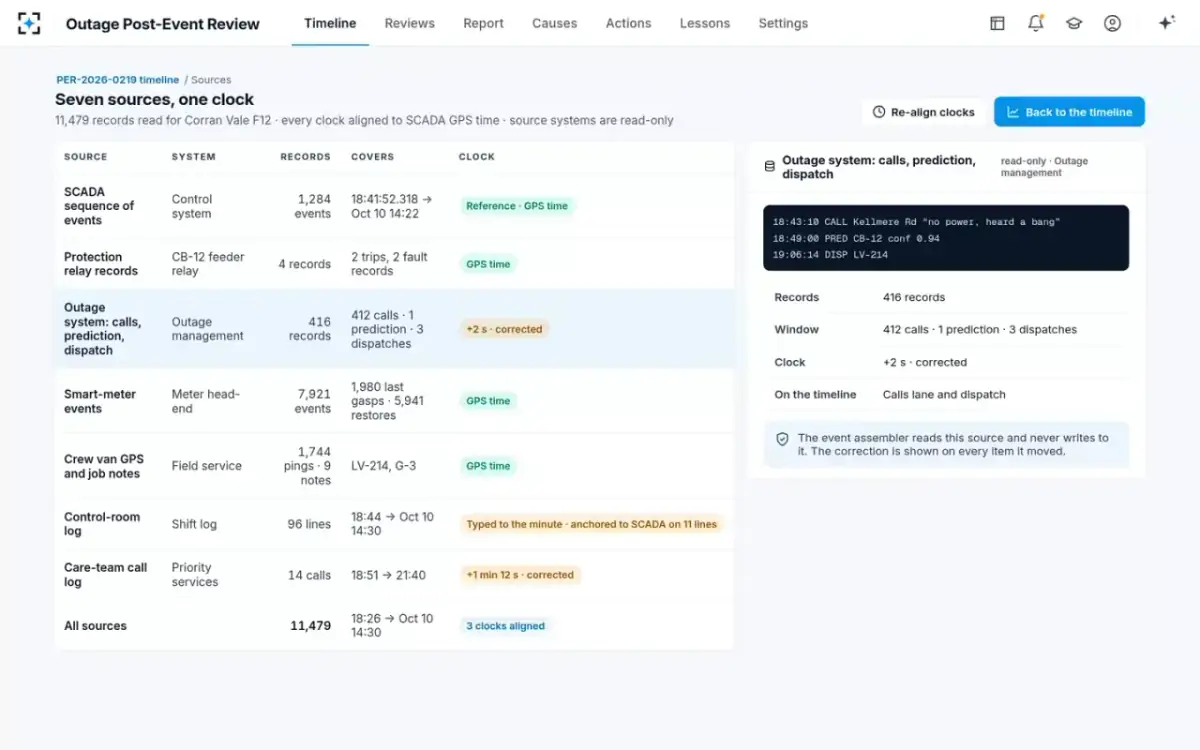1200x750 pixels.
Task: Open the sparkle assistant icon
Action: click(x=1166, y=23)
